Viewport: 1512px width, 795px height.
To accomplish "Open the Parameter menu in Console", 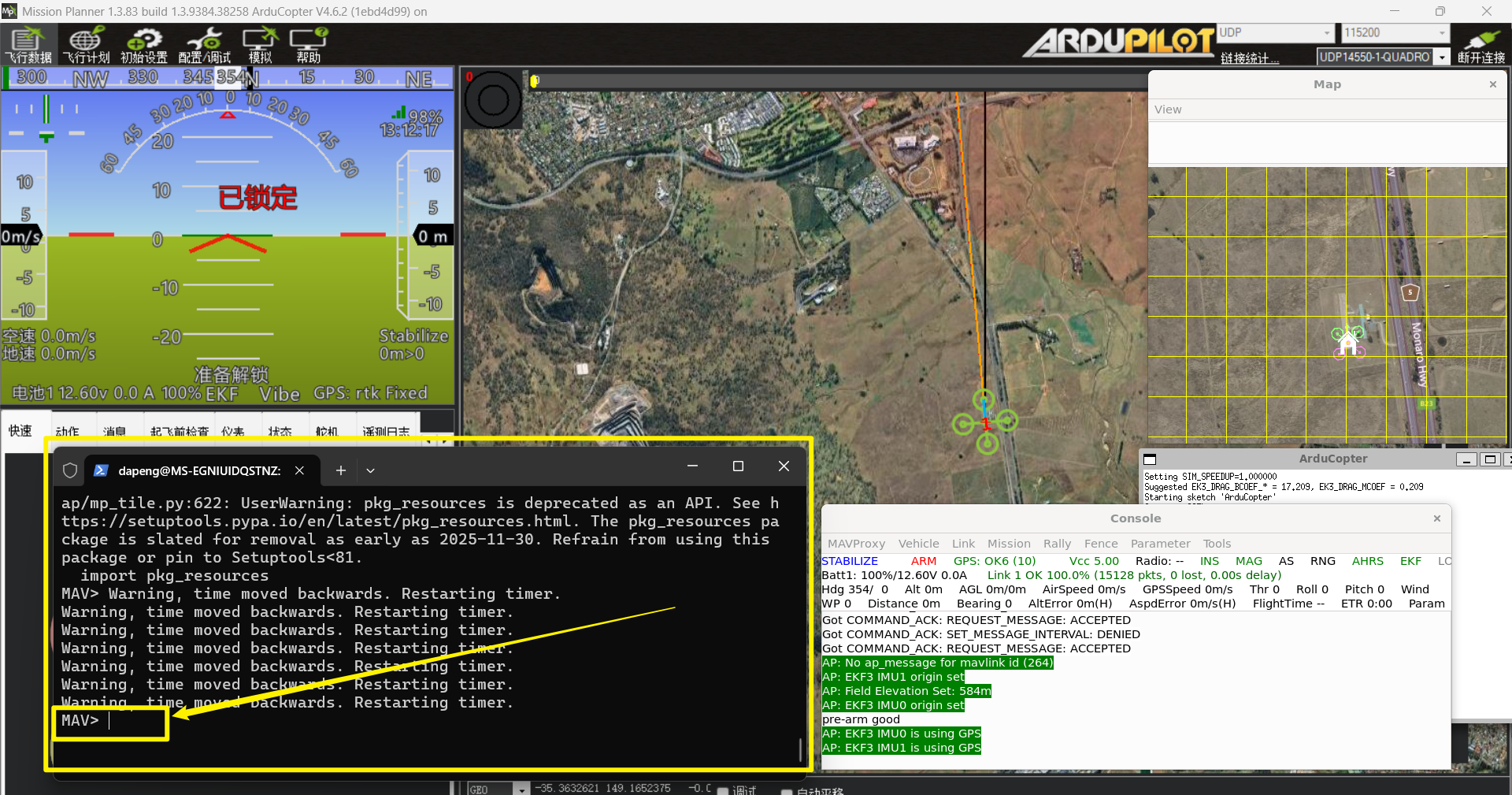I will tap(1160, 544).
